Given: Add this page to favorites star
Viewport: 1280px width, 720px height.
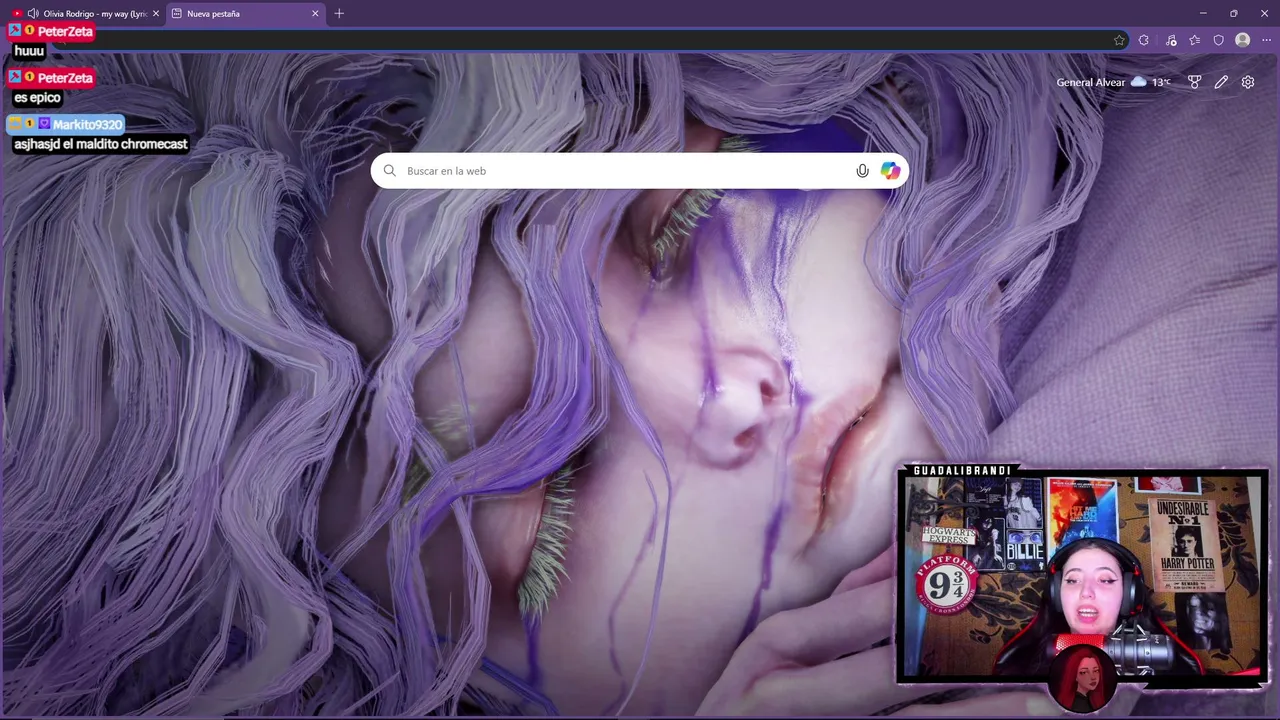Looking at the screenshot, I should pyautogui.click(x=1119, y=40).
